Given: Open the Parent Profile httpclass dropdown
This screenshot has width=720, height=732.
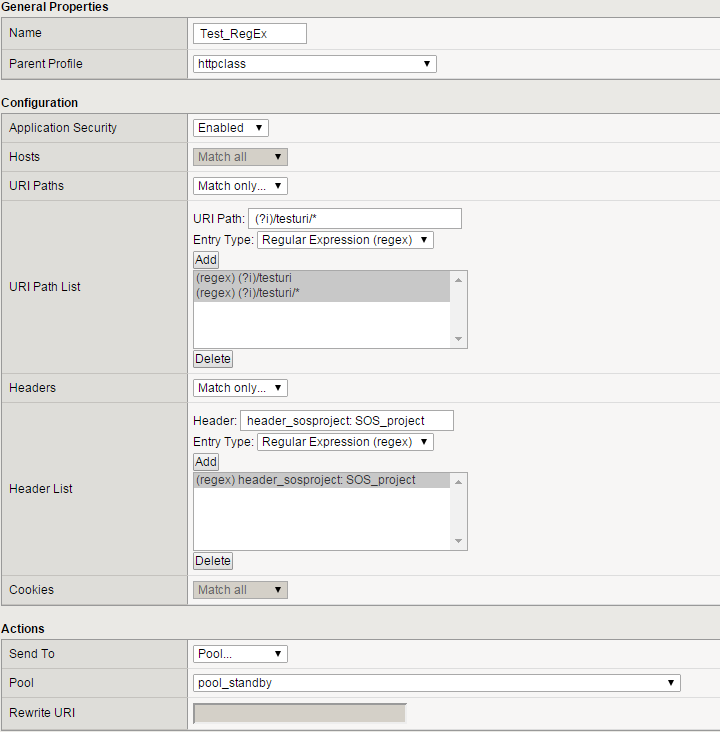Looking at the screenshot, I should tap(314, 64).
